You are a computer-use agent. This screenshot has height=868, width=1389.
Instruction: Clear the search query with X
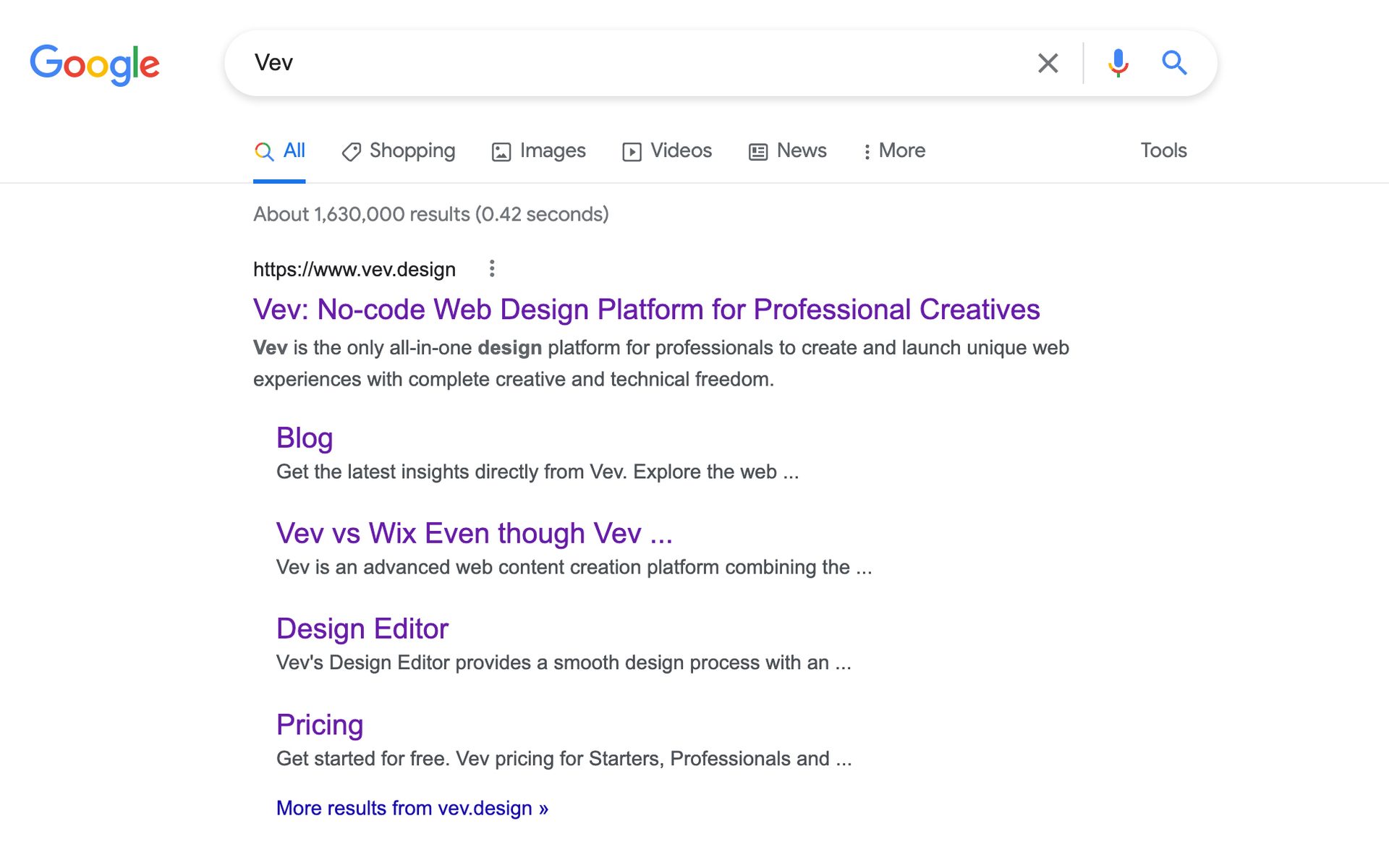1048,63
